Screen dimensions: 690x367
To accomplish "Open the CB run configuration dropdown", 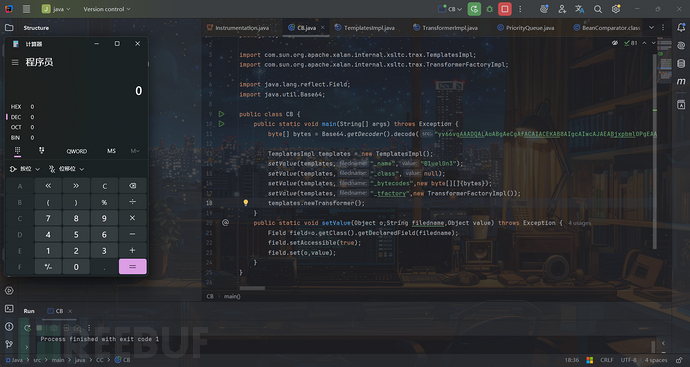I will coord(450,9).
